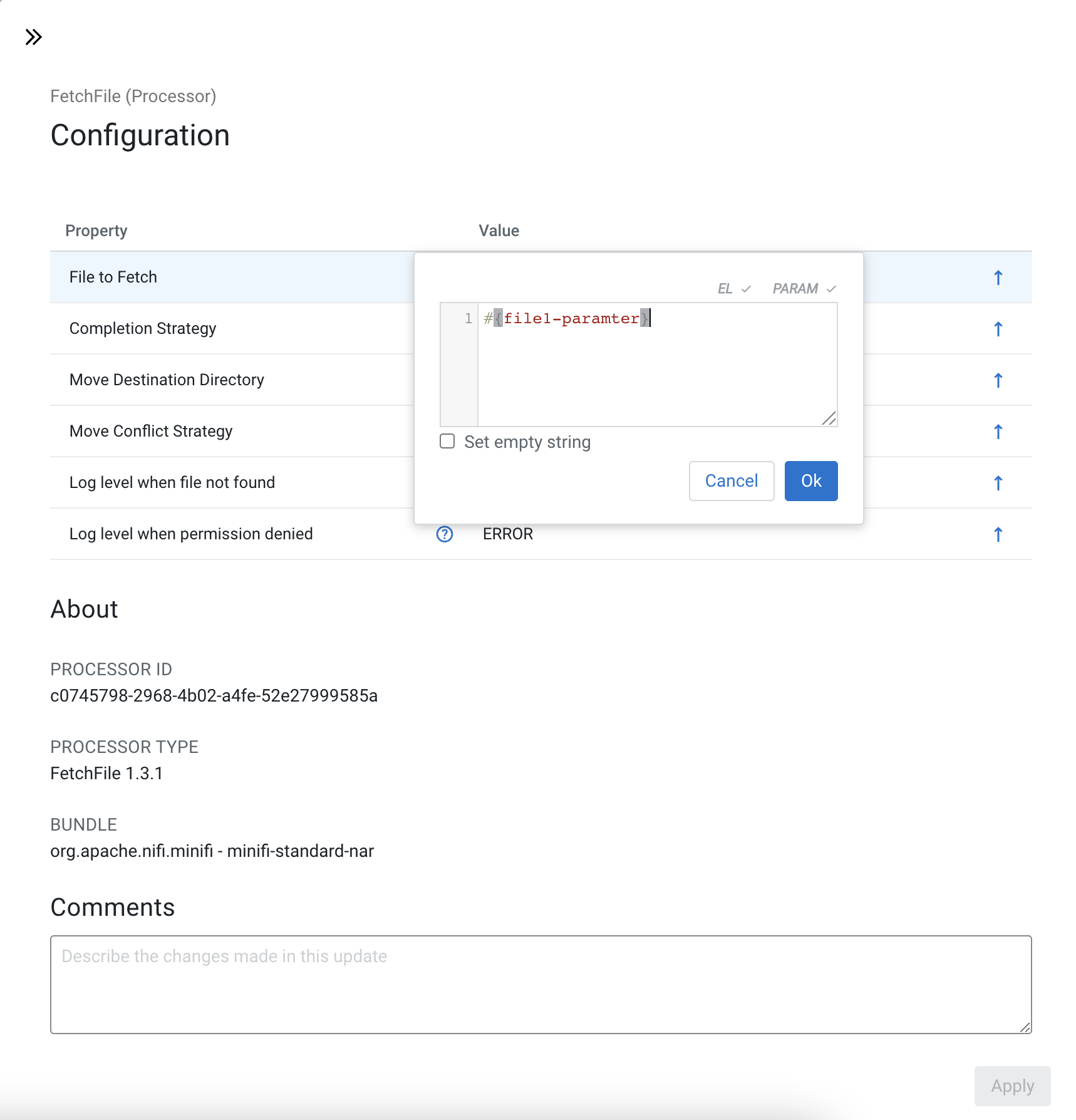Focus the Comments text area

pos(541,984)
